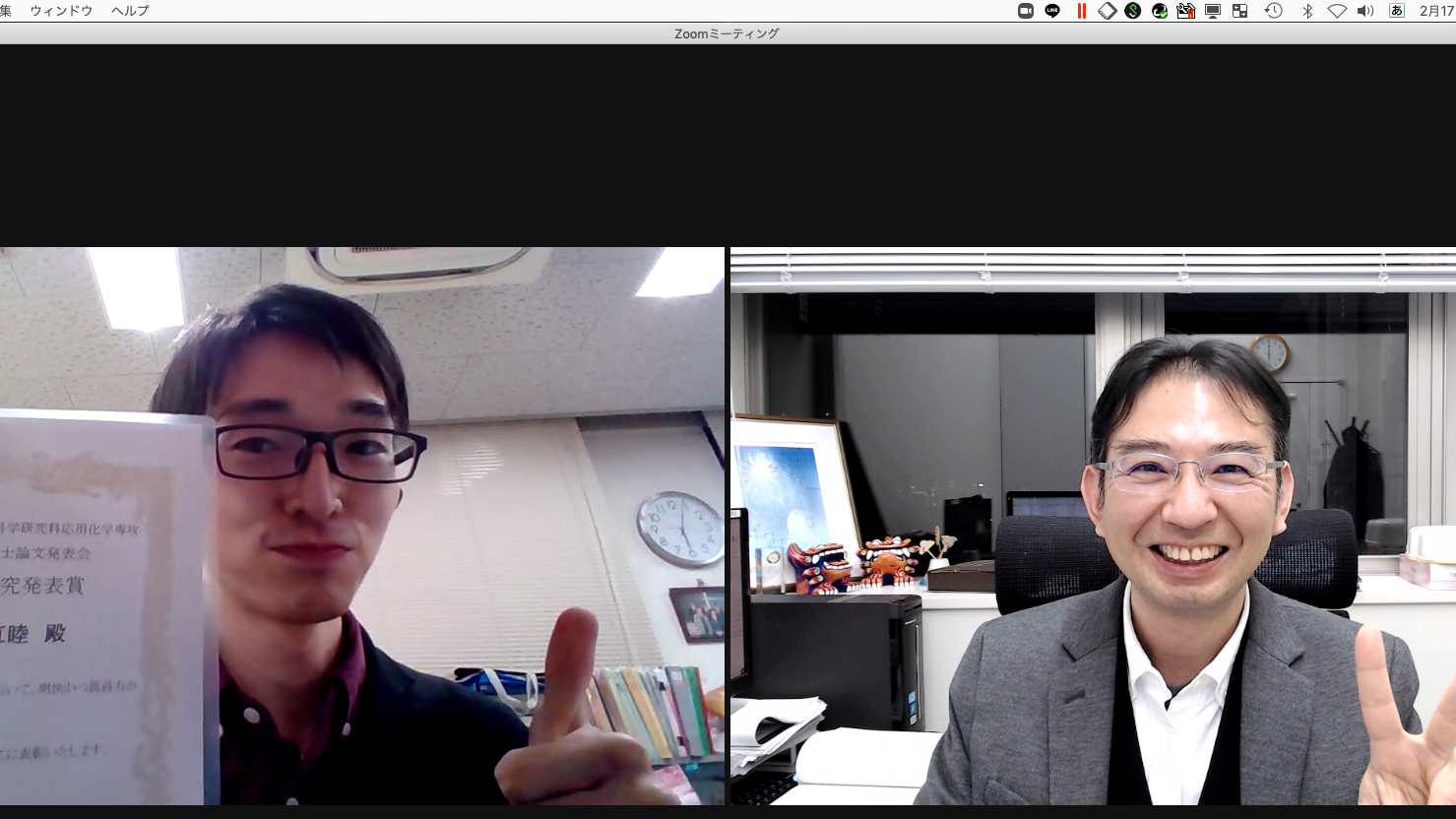Screen dimensions: 1456x819
Task: Open the volume control in menu bar
Action: pyautogui.click(x=1365, y=11)
